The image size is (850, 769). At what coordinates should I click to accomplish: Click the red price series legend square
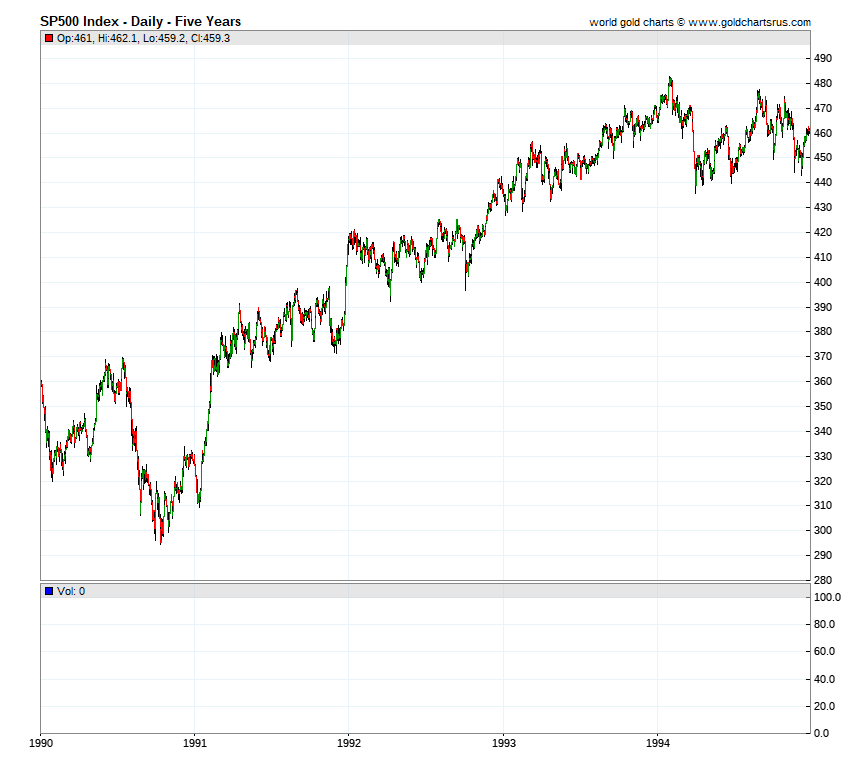pos(49,38)
